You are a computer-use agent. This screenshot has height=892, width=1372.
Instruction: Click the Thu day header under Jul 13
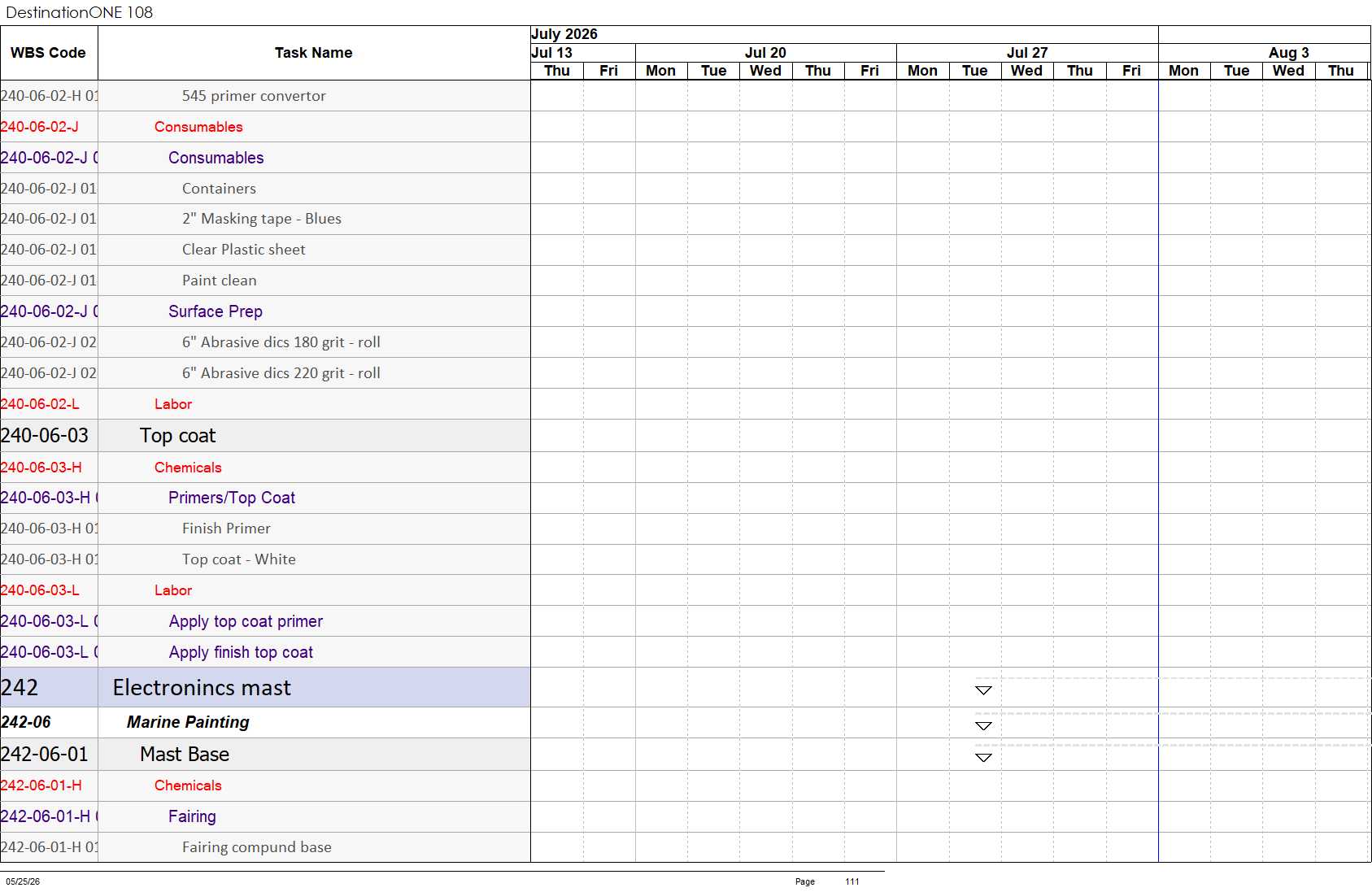pyautogui.click(x=557, y=71)
